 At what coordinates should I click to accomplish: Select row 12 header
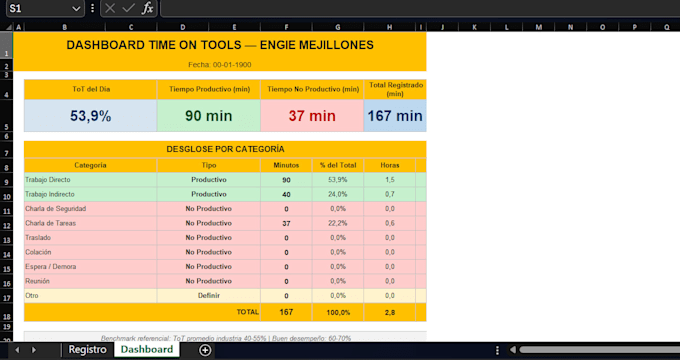point(7,223)
